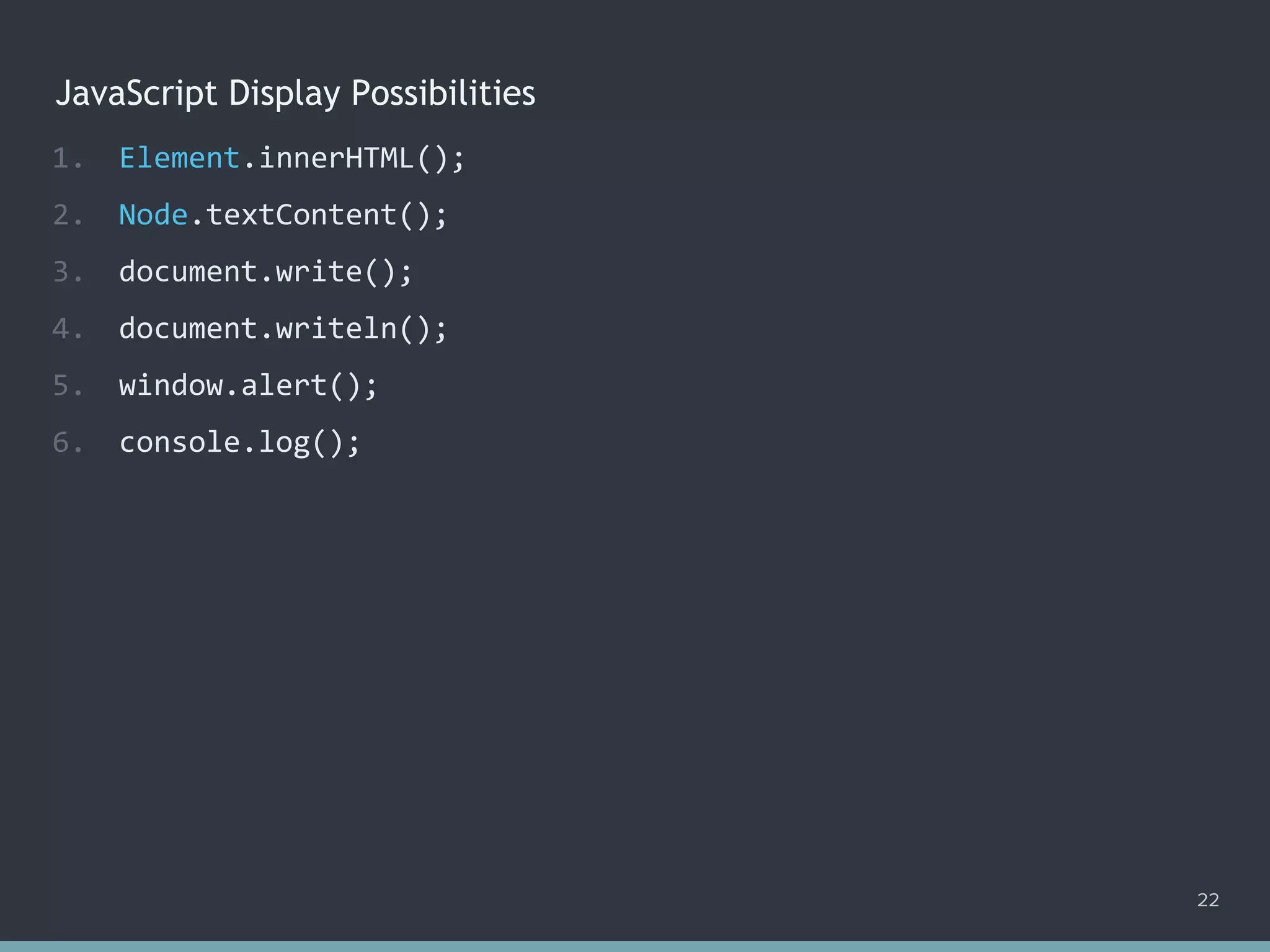Select the 'Node' keyword in item 2

(x=153, y=214)
